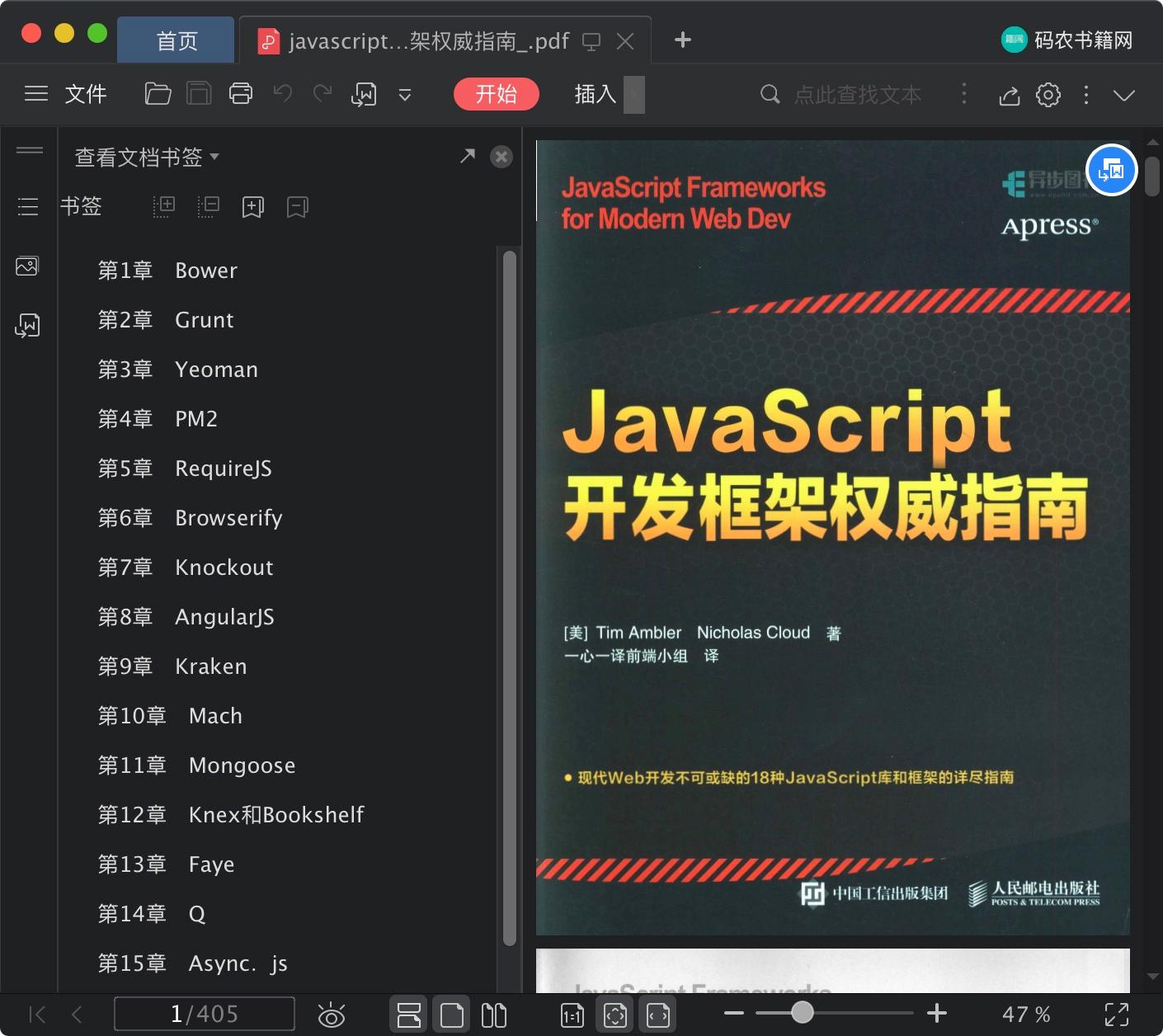Viewport: 1163px width, 1036px height.
Task: Collapse ribbon with chevron down arrow
Action: 1124,95
